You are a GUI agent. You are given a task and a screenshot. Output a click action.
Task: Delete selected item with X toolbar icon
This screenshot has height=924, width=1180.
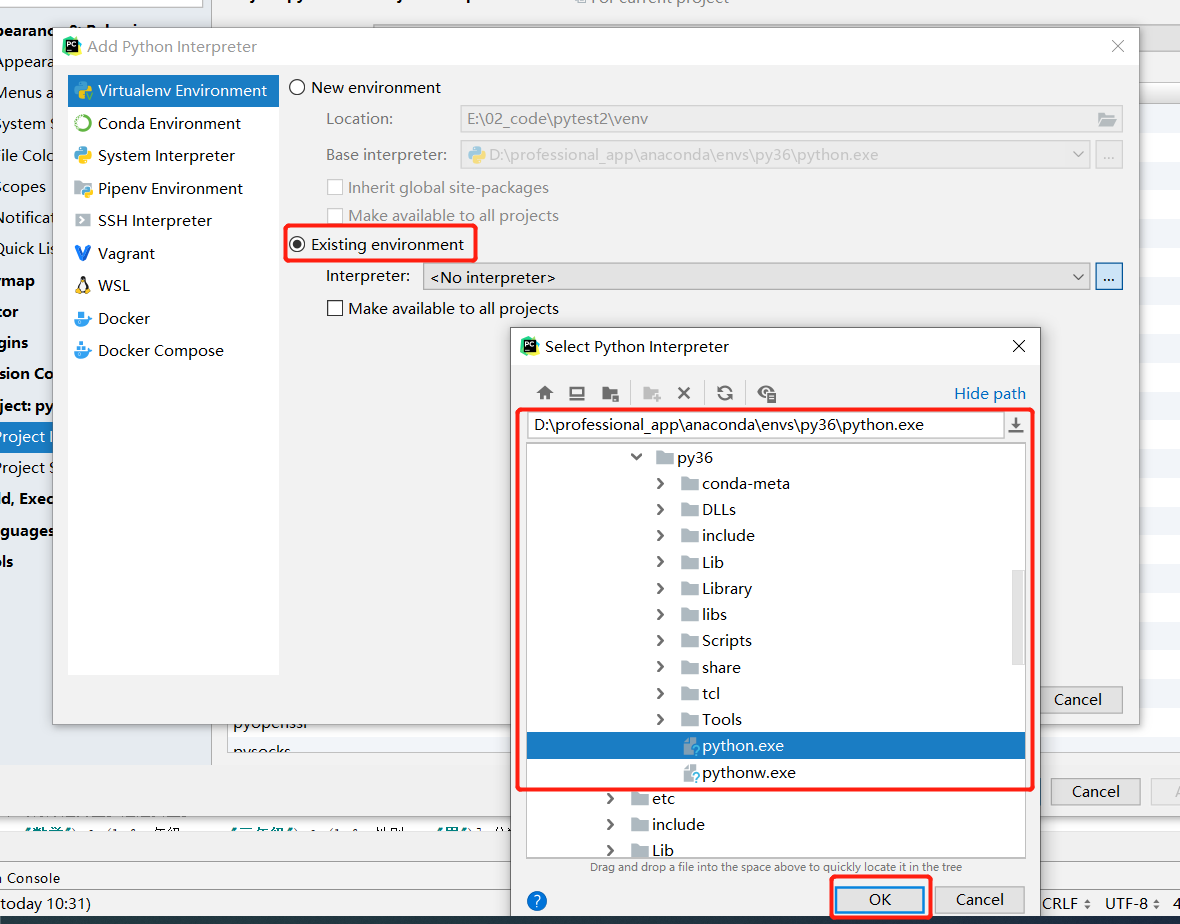[684, 393]
